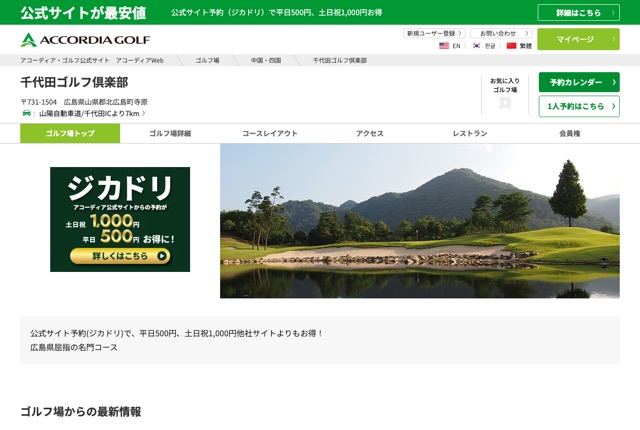Click the 繁體 language link
The width and height of the screenshot is (640, 430).
(526, 46)
